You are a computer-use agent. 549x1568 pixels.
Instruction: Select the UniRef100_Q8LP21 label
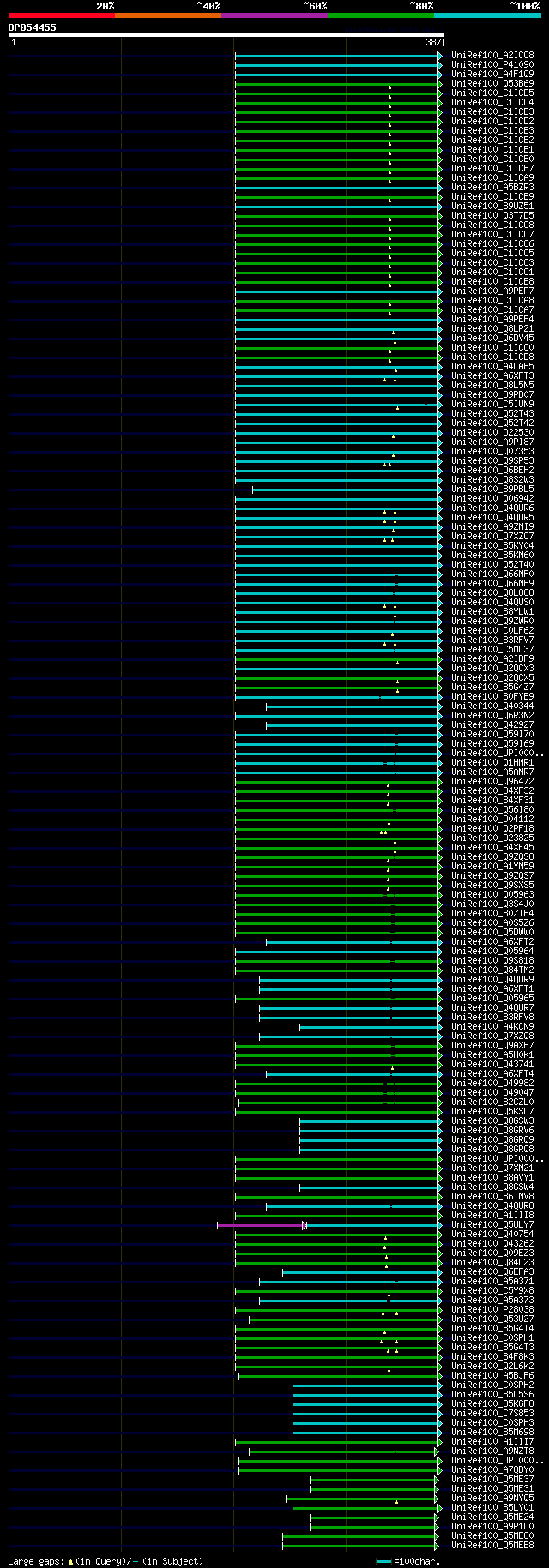[492, 329]
